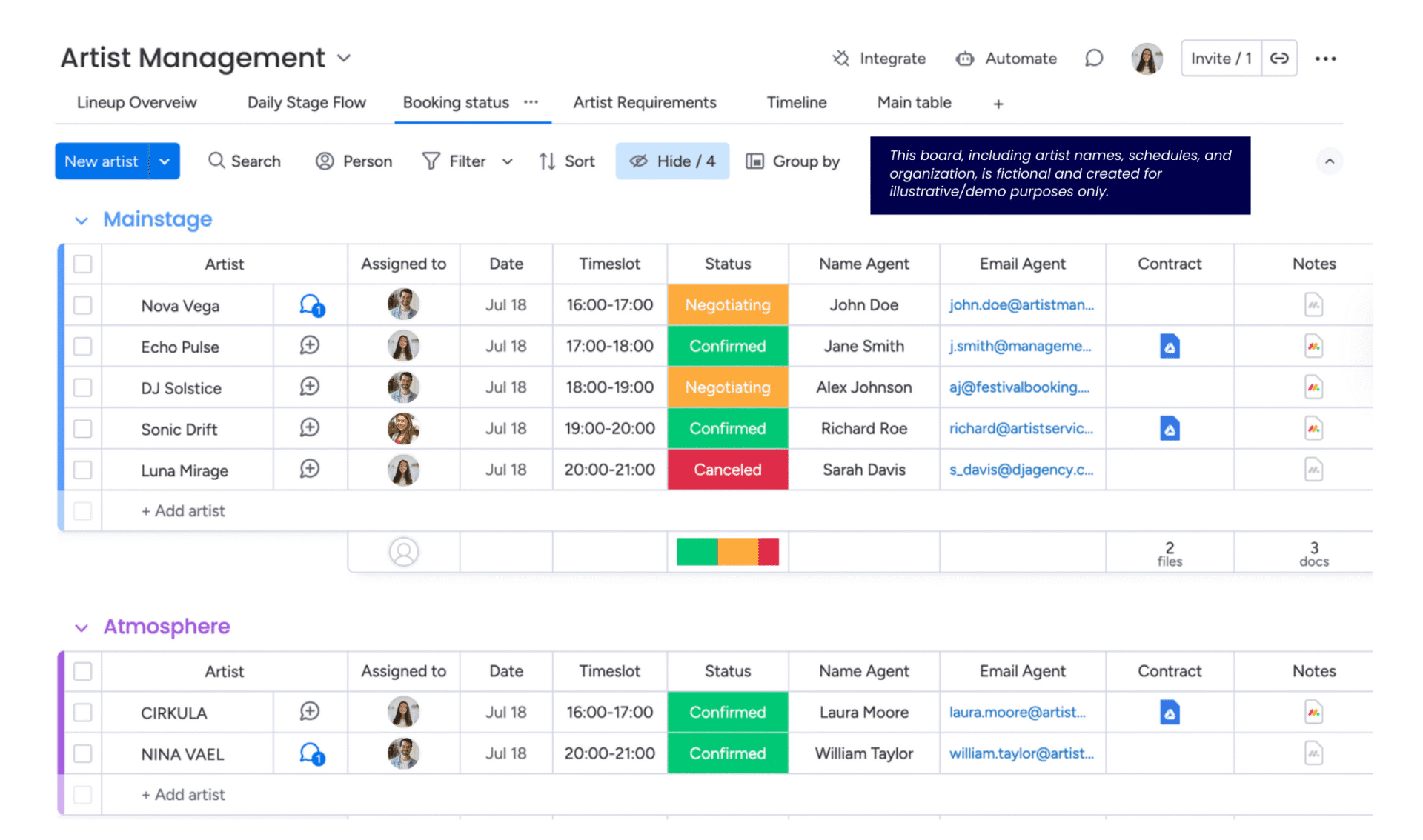Tick the NINA VAEL row checkbox
The width and height of the screenshot is (1423, 840).
click(x=83, y=753)
